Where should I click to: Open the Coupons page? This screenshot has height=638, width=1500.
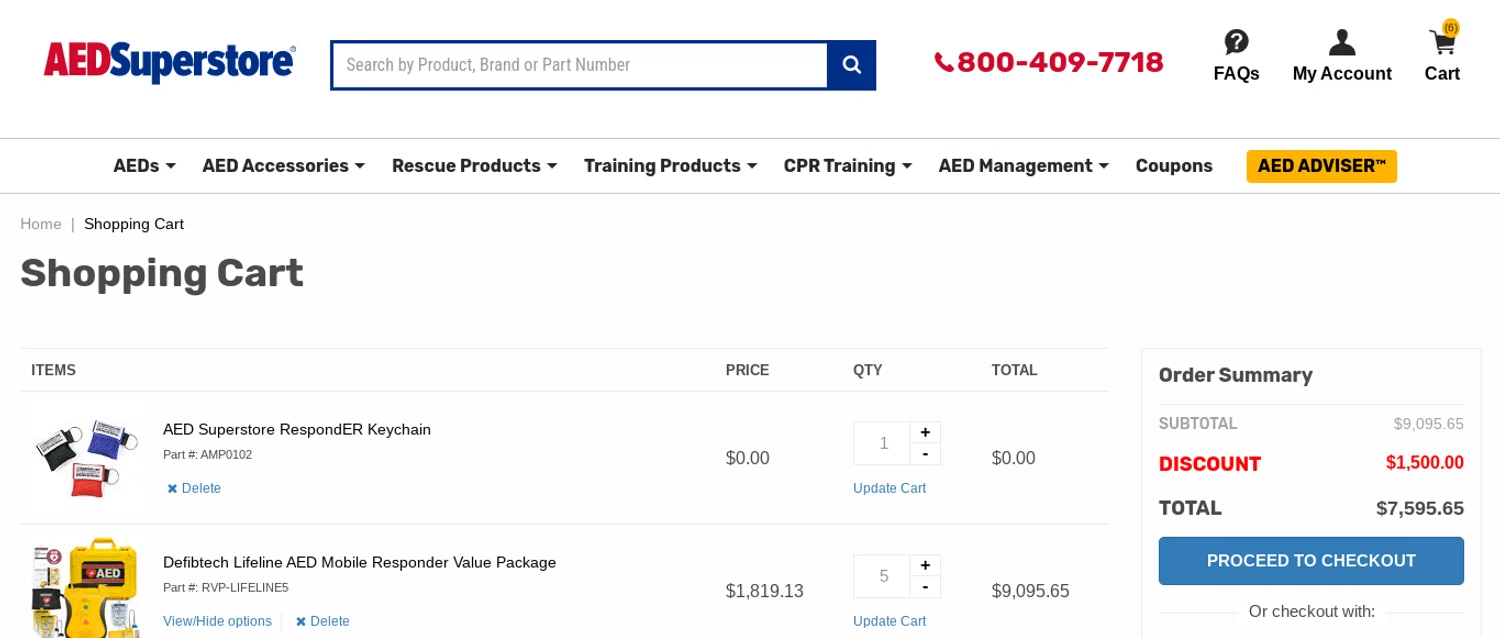coord(1173,166)
